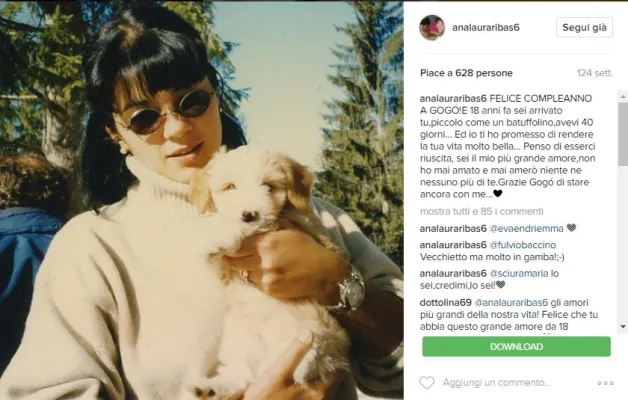The image size is (628, 400).
Task: Open @analaurraribas6 mention in dottolina69 comment
Action: pos(511,303)
